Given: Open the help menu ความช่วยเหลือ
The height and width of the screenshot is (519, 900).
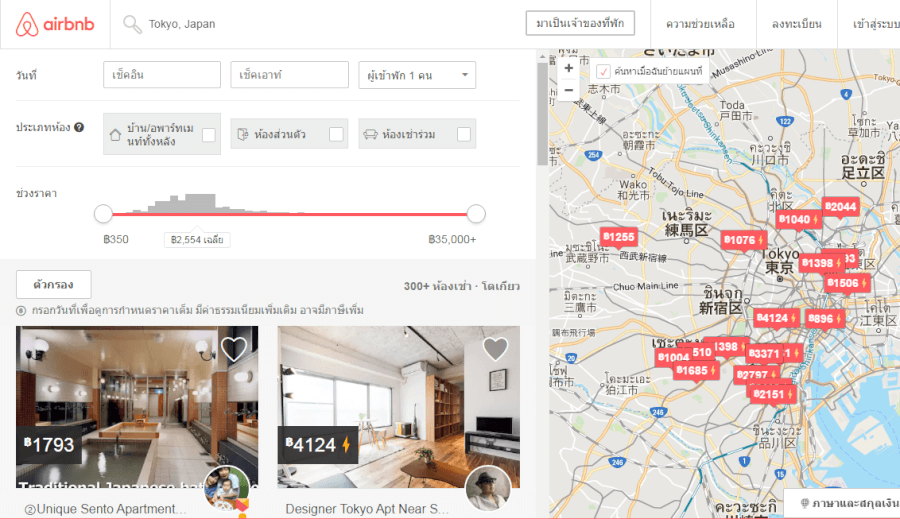Looking at the screenshot, I should (x=700, y=24).
